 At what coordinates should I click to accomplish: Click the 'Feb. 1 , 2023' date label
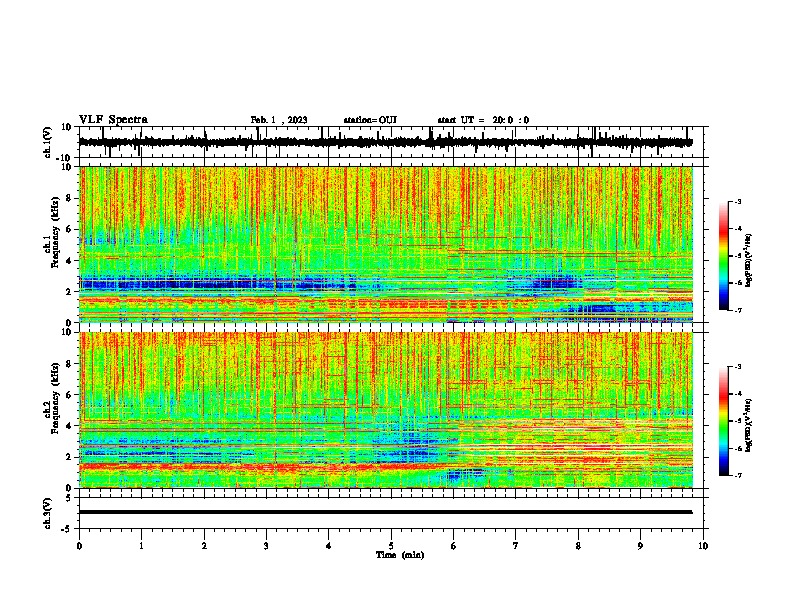coord(279,120)
